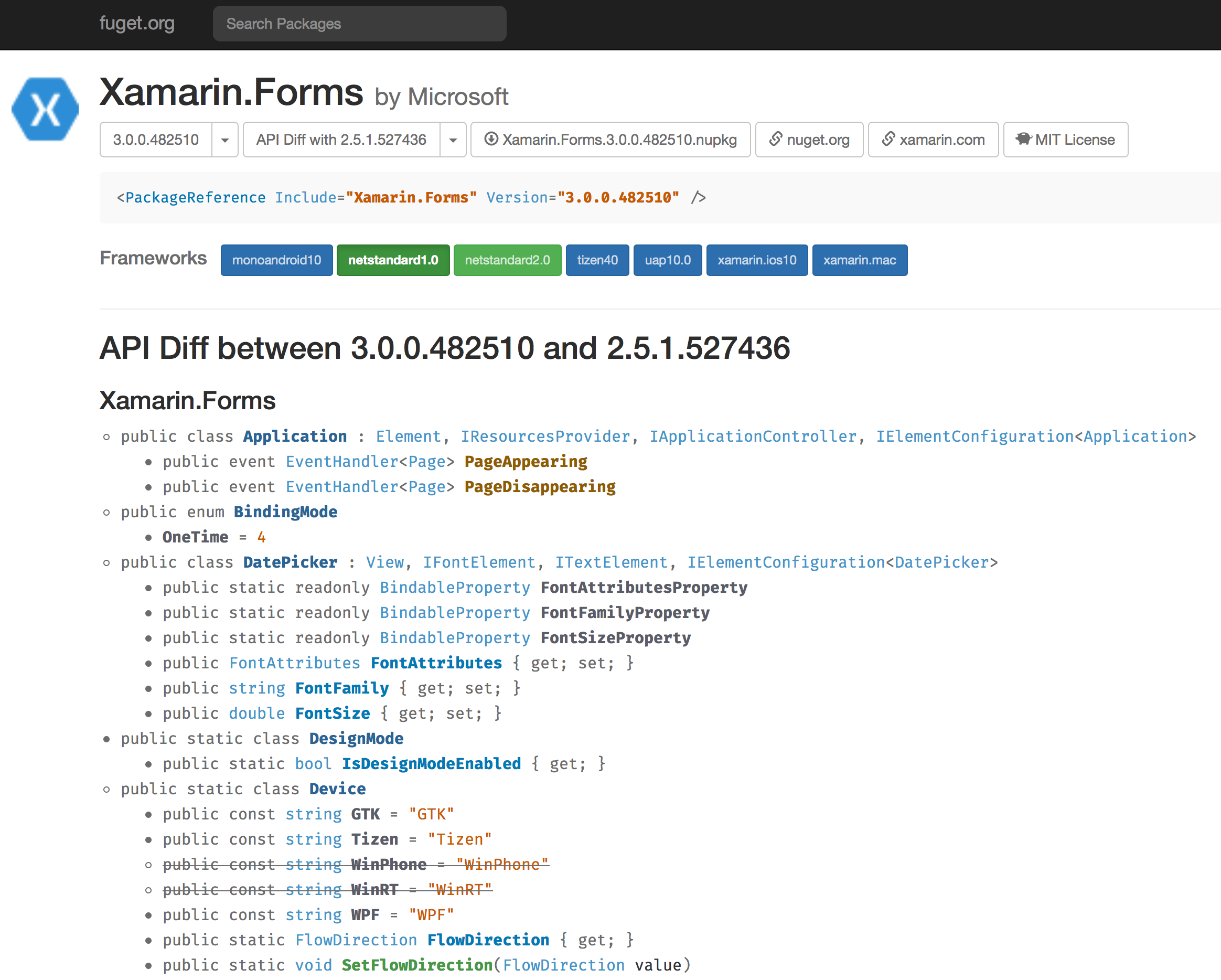Click the API Diff with 2.5.1.527436 button
This screenshot has width=1221, height=980.
tap(341, 140)
